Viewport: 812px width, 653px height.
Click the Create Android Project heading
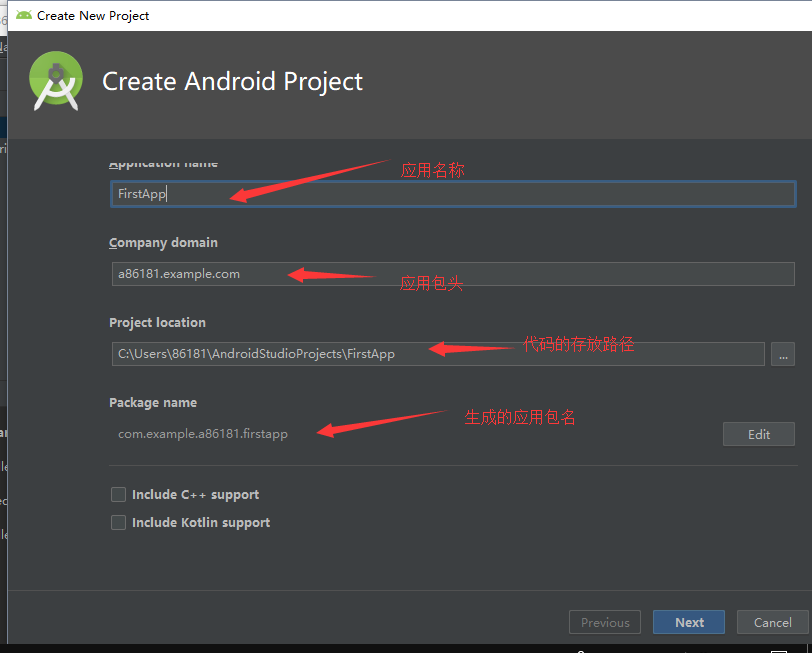click(x=232, y=81)
